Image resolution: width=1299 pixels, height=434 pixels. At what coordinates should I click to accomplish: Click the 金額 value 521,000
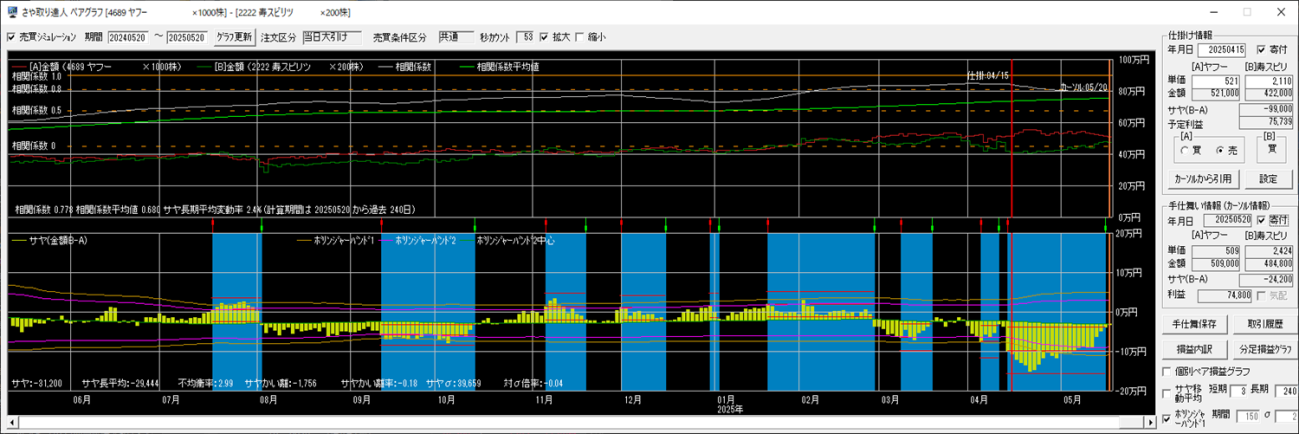point(1215,92)
